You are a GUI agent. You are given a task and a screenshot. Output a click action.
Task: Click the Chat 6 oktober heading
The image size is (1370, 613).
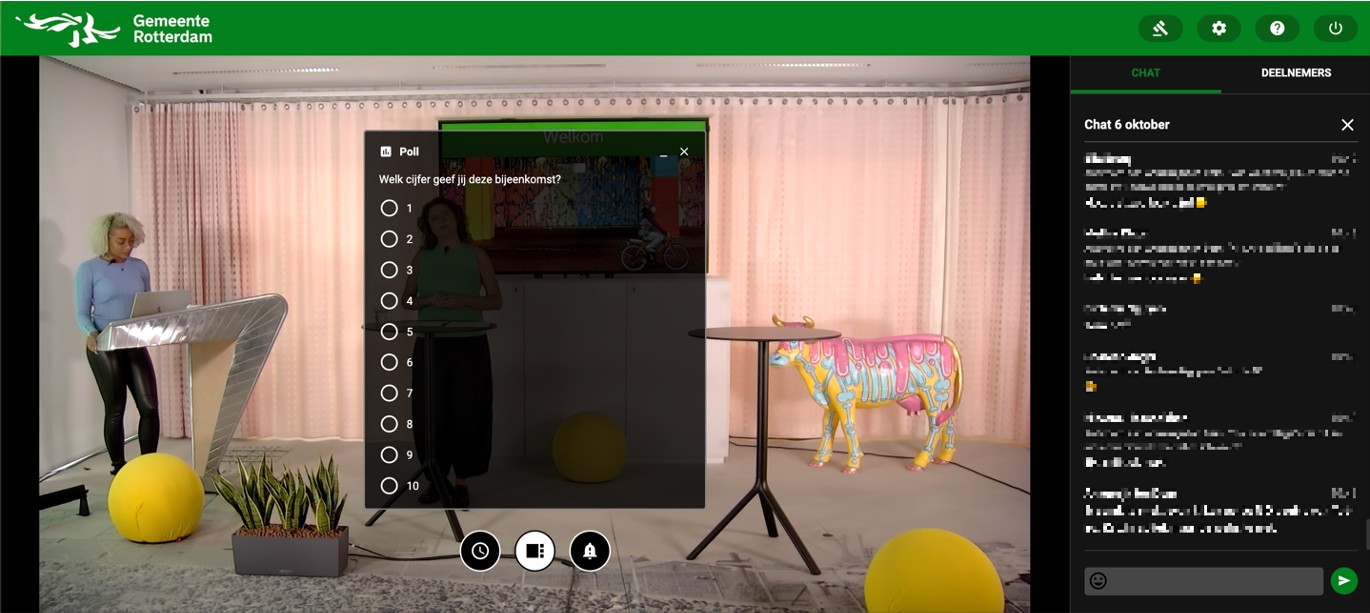coord(1127,125)
